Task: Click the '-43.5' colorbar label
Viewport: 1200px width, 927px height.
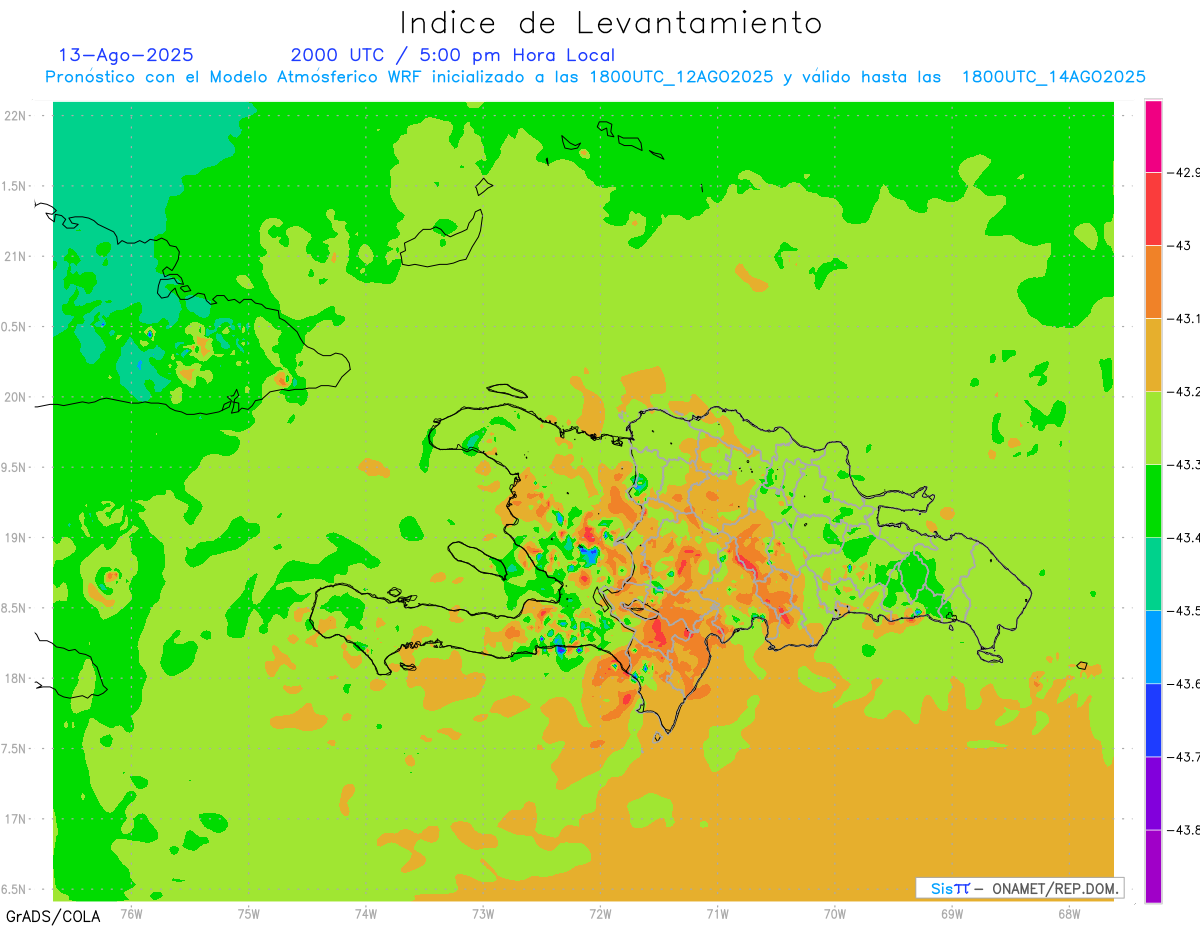Action: [1185, 610]
